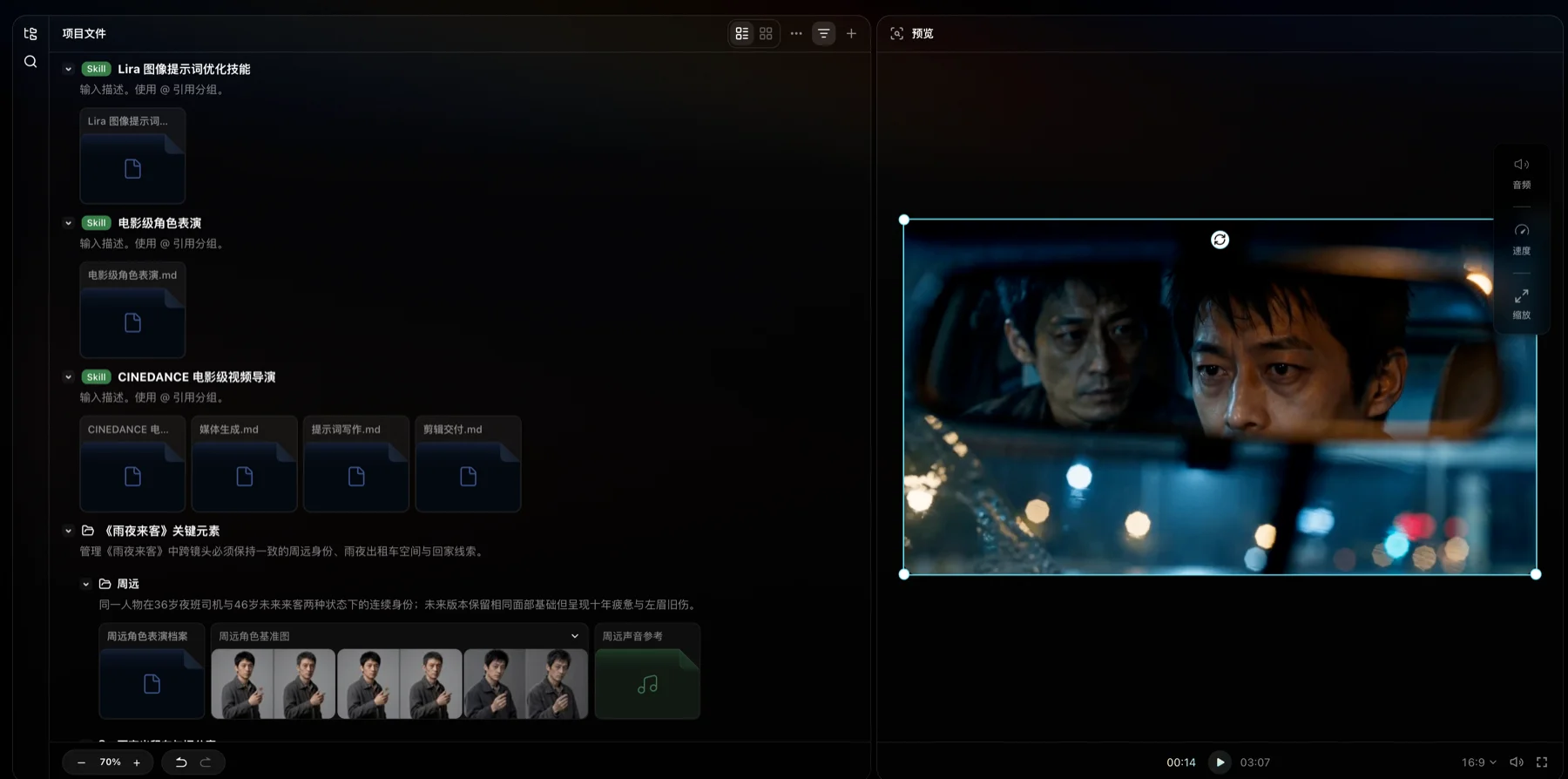
Task: Click the 《雨夜来客》关键元素 folder icon
Action: (88, 531)
